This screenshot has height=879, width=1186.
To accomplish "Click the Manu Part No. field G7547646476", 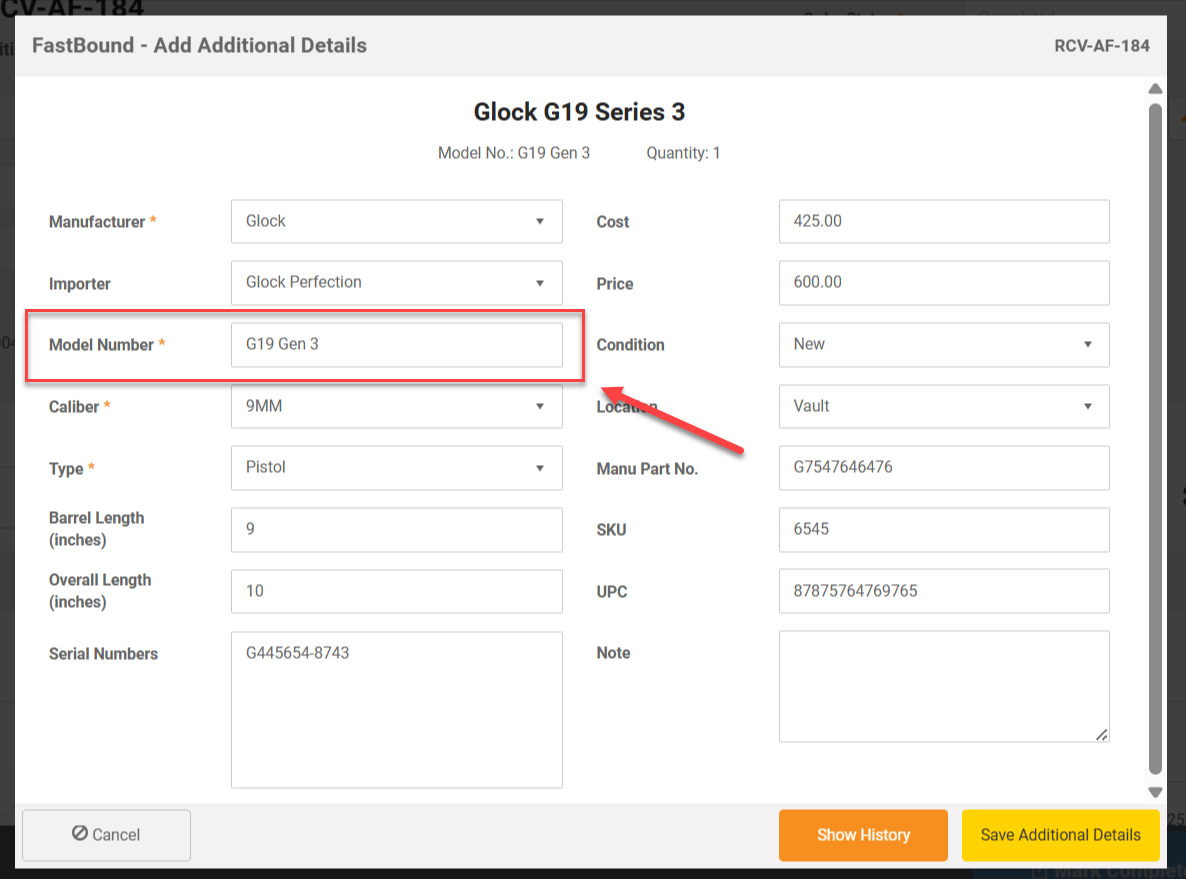I will 944,467.
